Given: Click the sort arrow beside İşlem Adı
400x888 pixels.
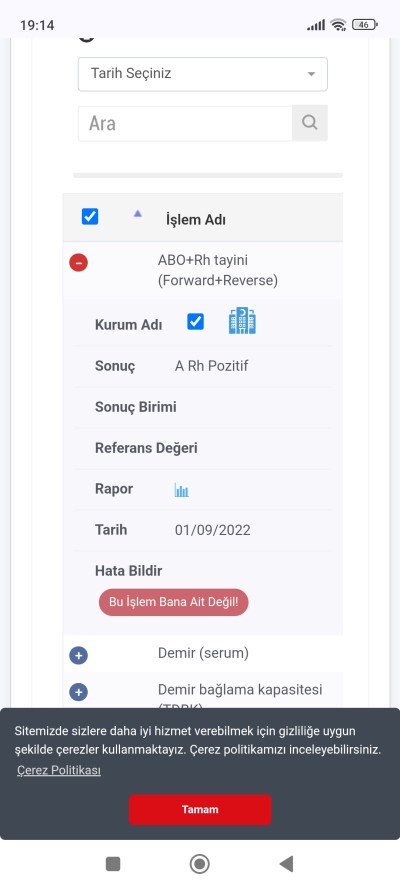Looking at the screenshot, I should pyautogui.click(x=137, y=214).
